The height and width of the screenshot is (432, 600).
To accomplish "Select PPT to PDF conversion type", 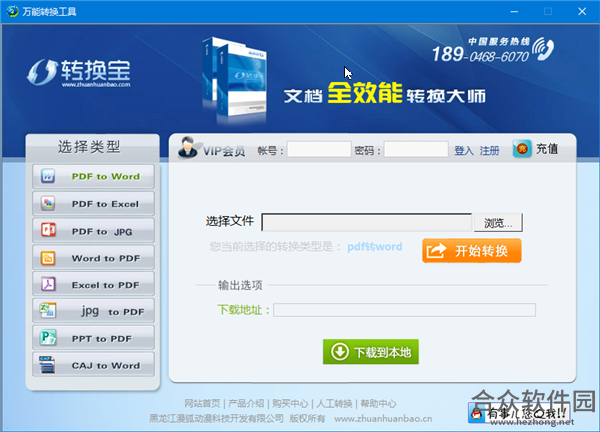I will tap(93, 338).
